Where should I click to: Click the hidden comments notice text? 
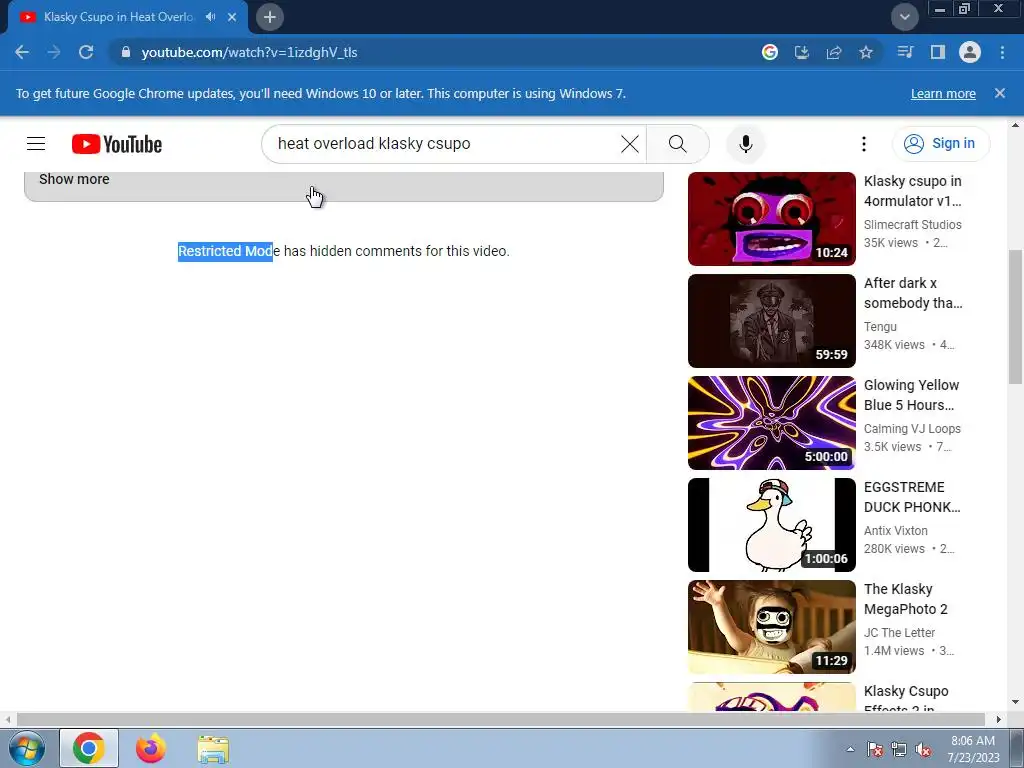pyautogui.click(x=344, y=251)
